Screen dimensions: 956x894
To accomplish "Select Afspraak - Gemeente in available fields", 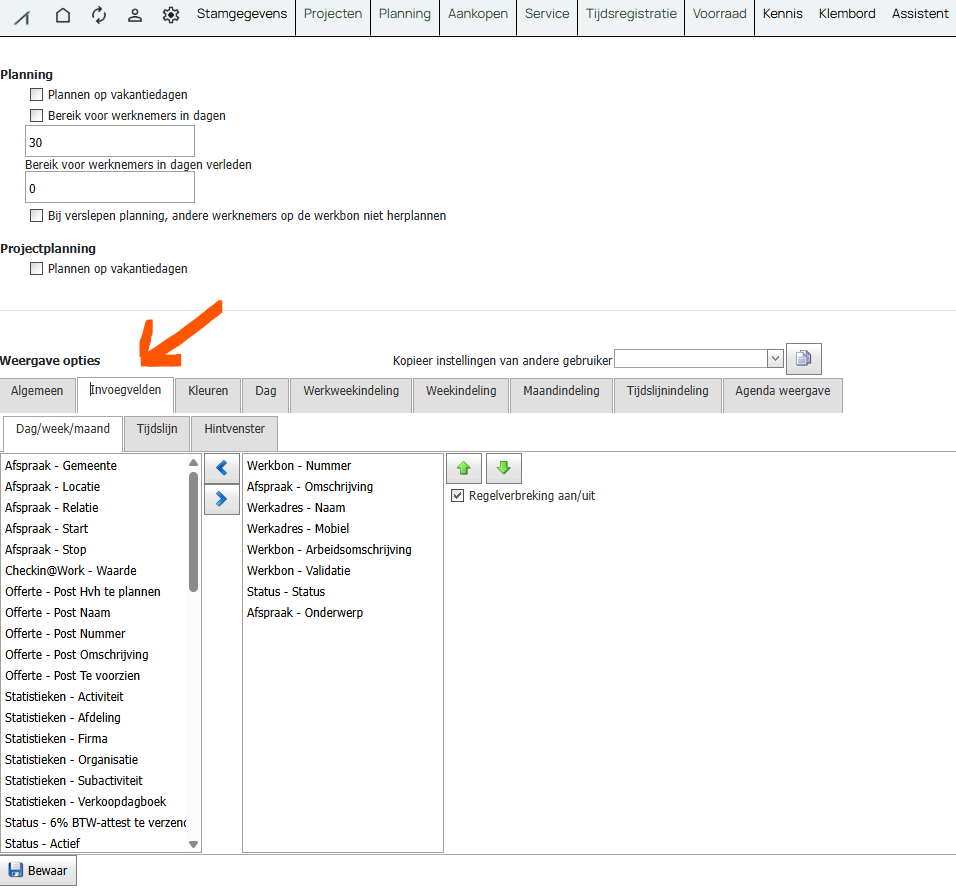I will coord(61,465).
